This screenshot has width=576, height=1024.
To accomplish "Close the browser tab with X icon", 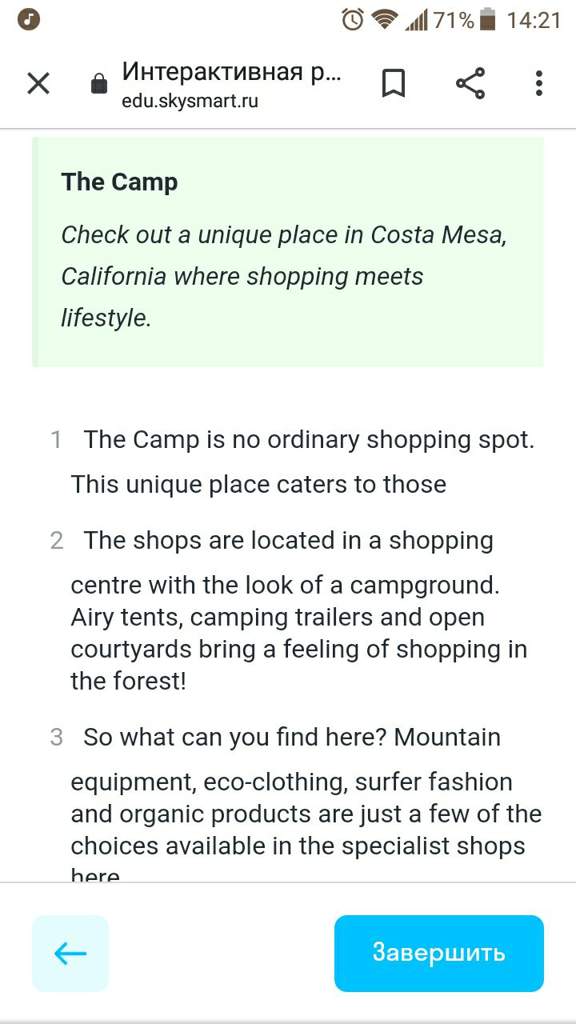I will [x=39, y=84].
